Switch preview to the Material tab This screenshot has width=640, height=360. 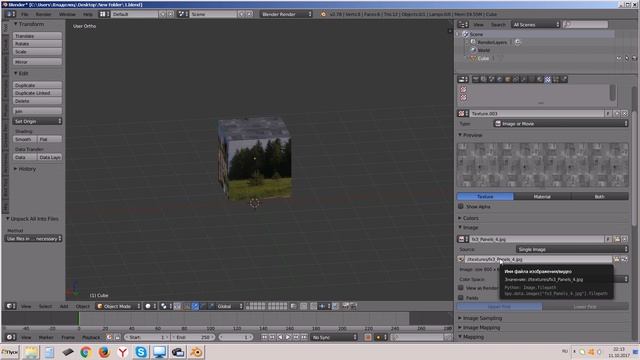click(542, 196)
